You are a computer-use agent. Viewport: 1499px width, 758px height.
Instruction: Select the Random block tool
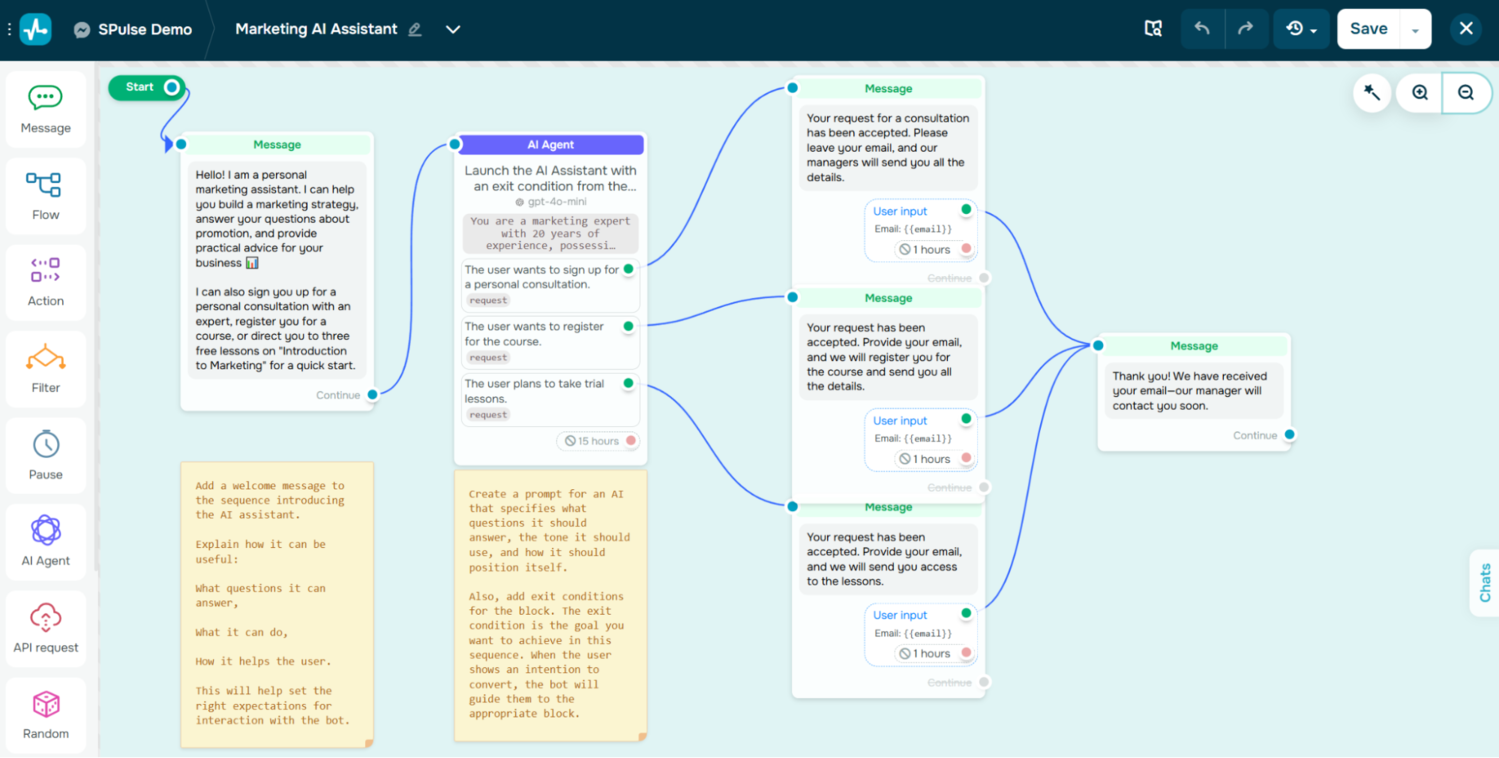45,714
